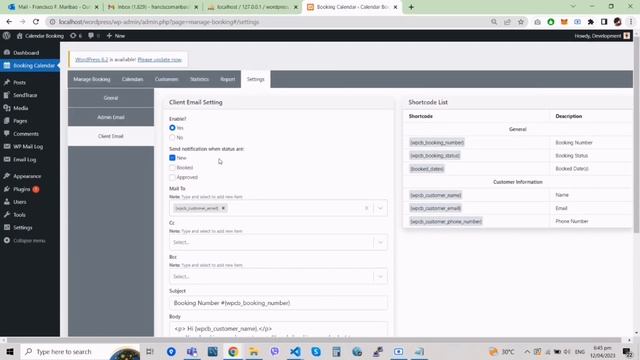Click the taskbar search box
The image size is (640, 360).
pos(80,351)
